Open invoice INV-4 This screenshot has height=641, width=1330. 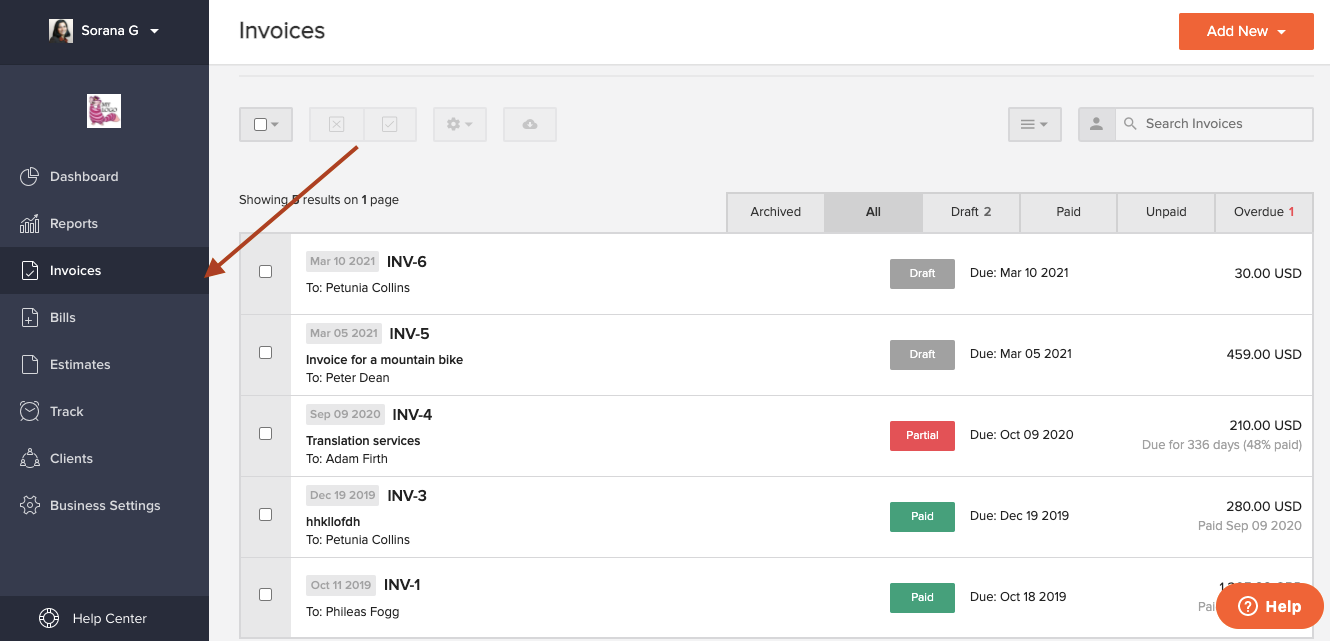click(x=412, y=415)
